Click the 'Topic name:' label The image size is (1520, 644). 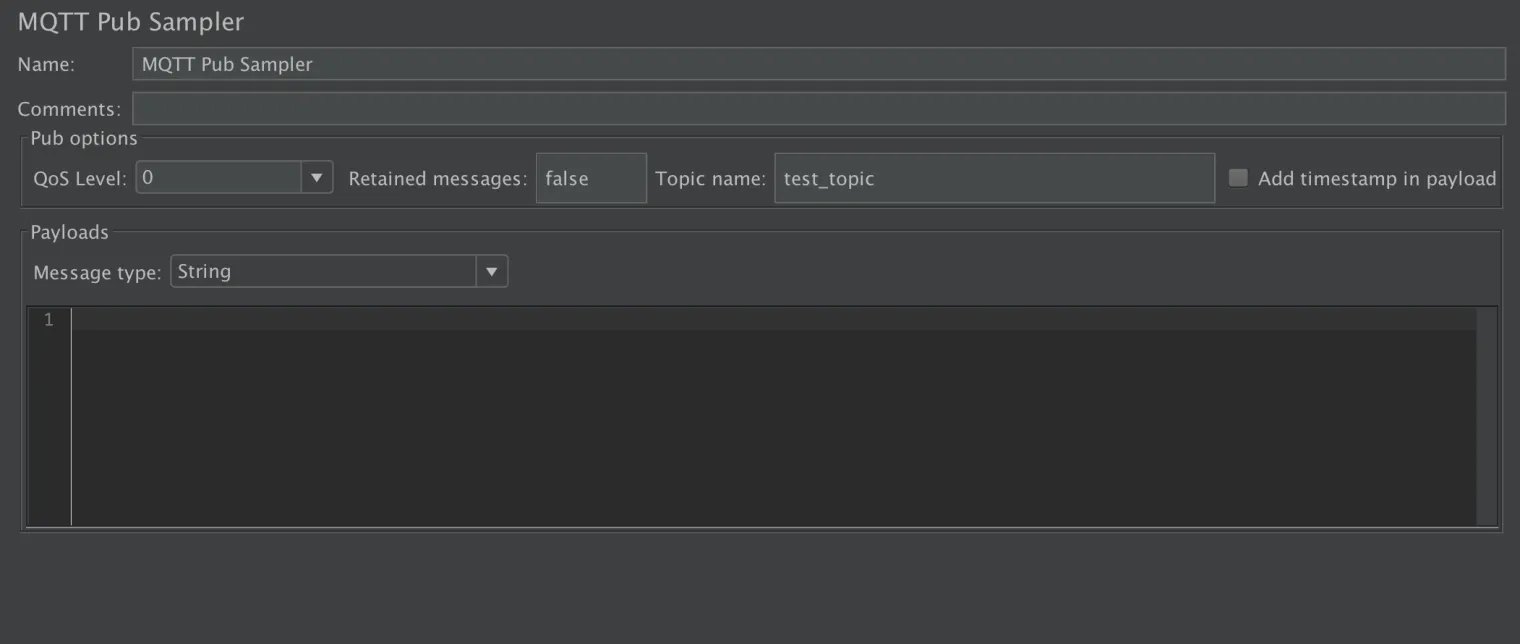point(710,179)
